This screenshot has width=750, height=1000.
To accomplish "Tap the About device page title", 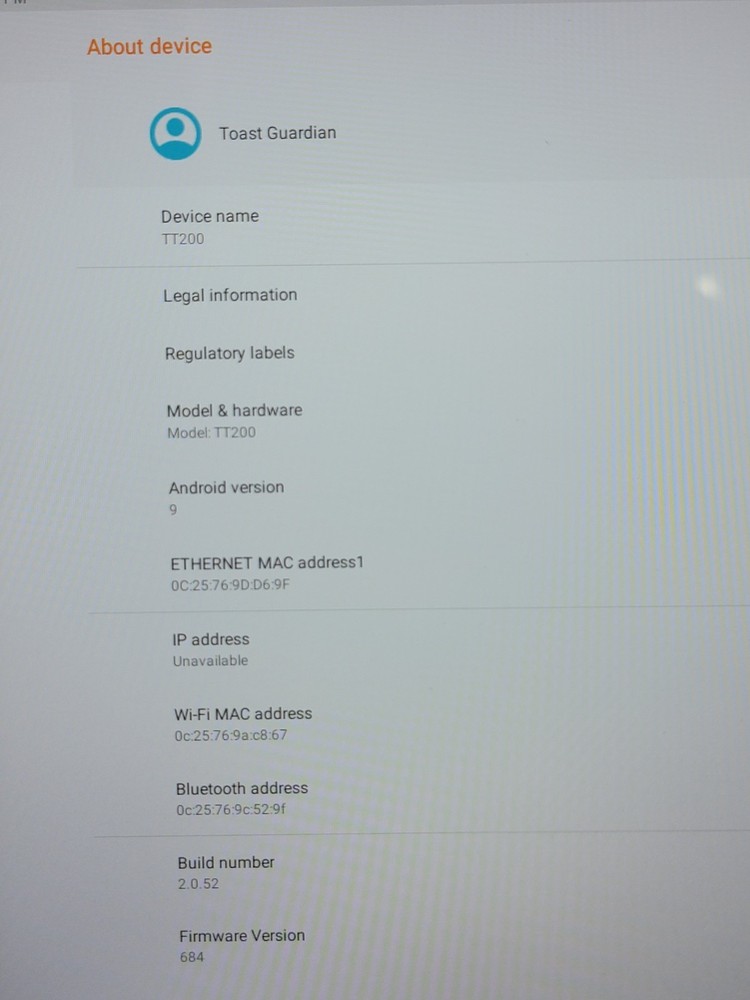I will (149, 46).
